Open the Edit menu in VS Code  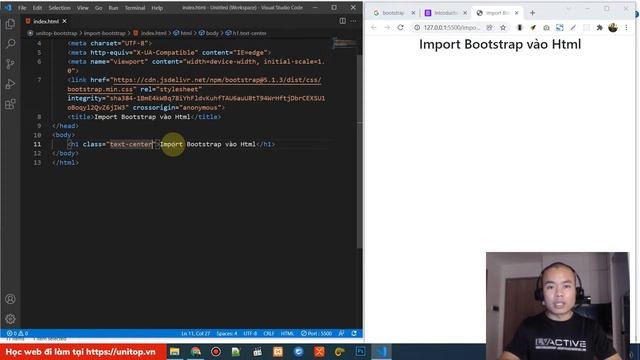37,8
